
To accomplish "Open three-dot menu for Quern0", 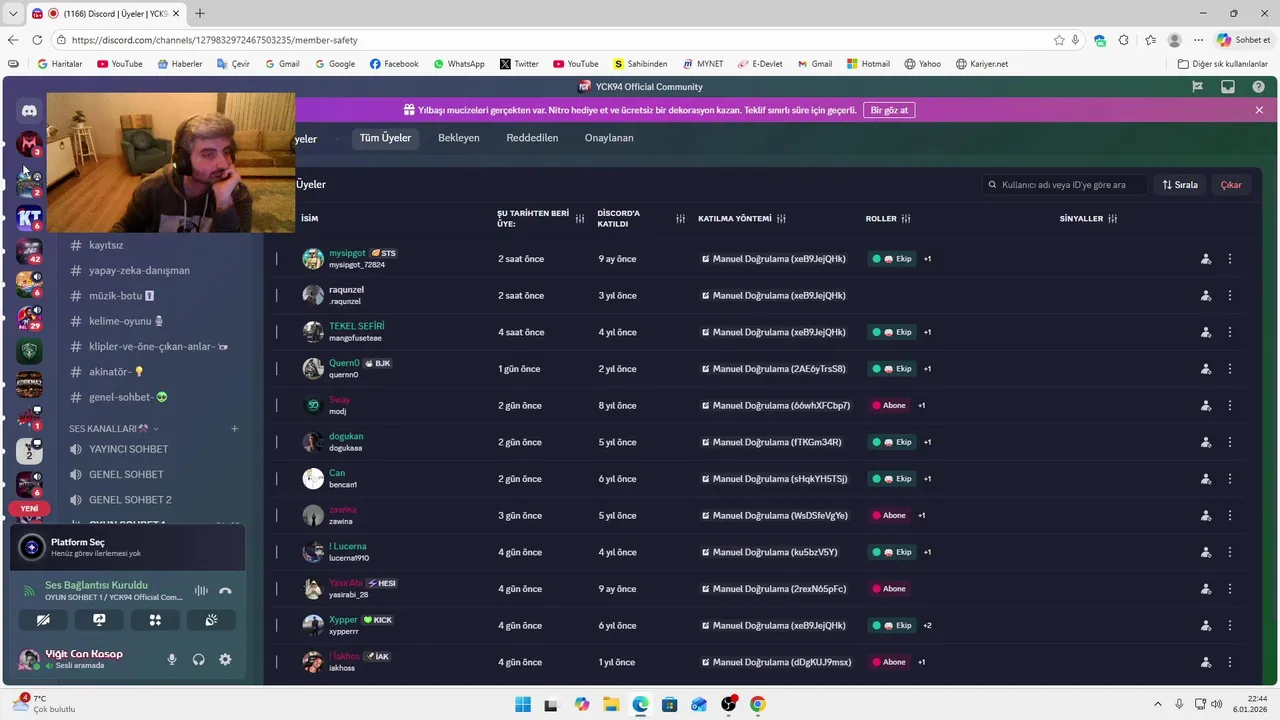I will [x=1230, y=369].
